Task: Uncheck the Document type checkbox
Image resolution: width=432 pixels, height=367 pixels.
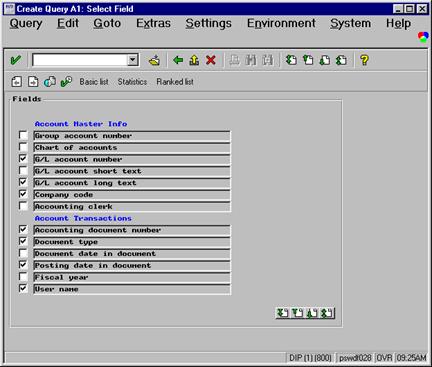Action: [x=23, y=241]
